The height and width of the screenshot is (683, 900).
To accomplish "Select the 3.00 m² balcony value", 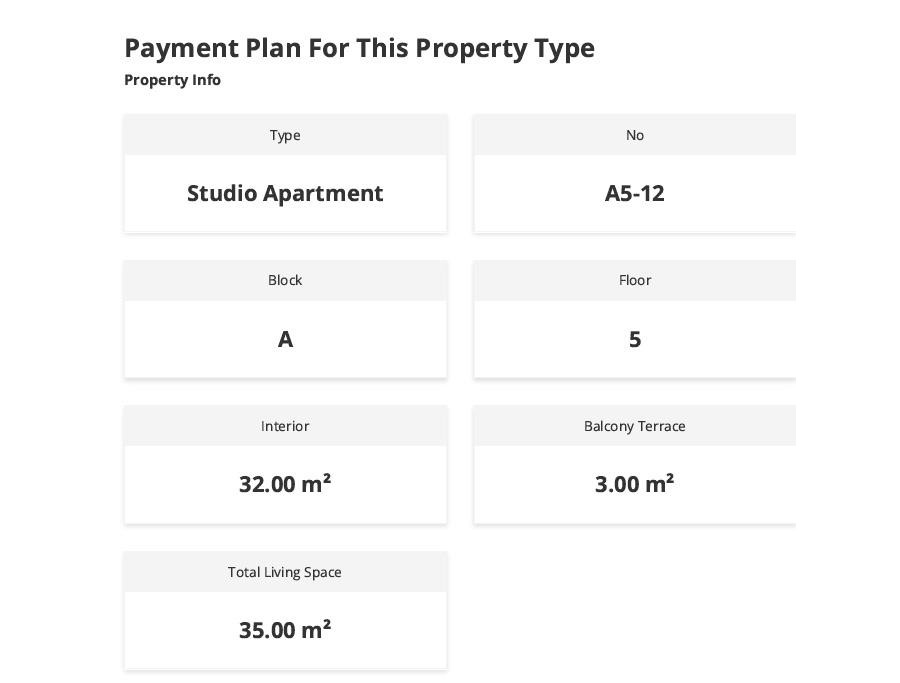I will click(x=635, y=484).
